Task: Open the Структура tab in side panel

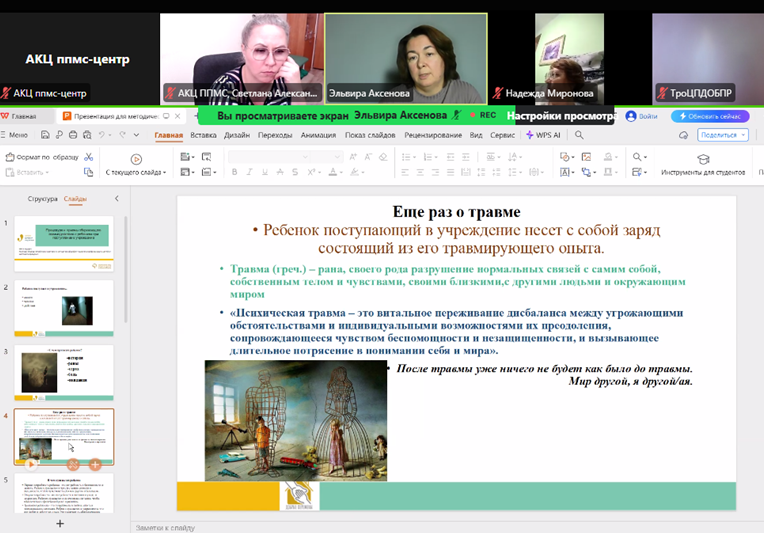Action: coord(42,199)
